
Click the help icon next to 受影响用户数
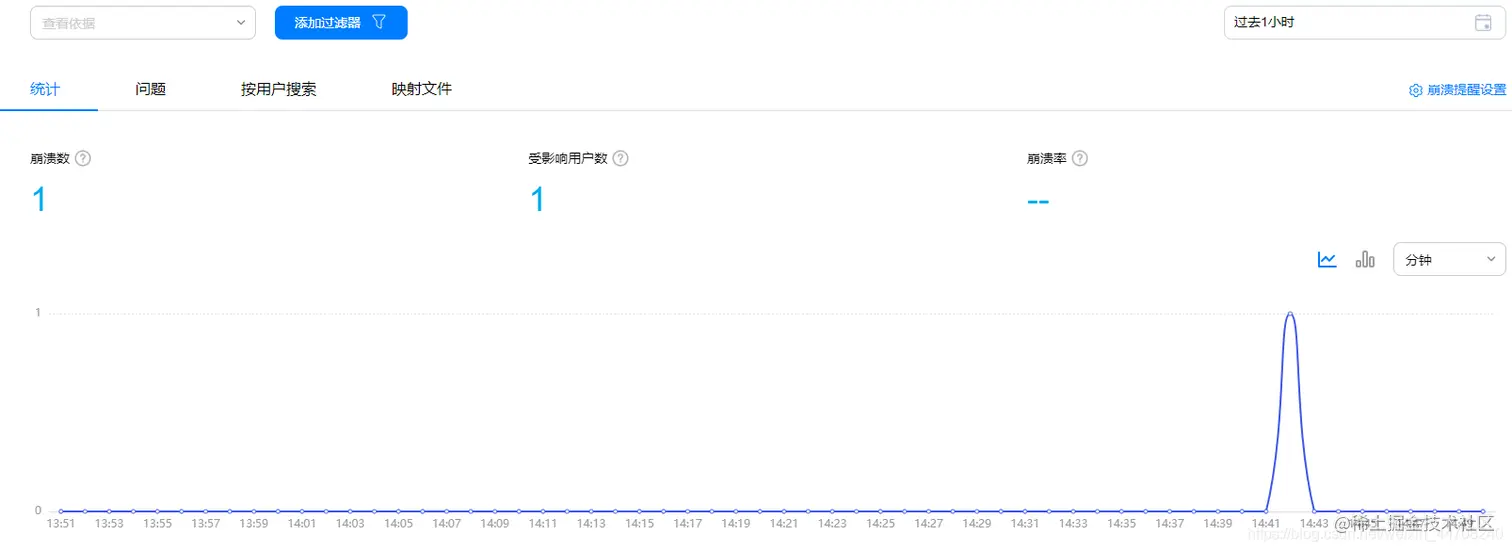[x=620, y=158]
